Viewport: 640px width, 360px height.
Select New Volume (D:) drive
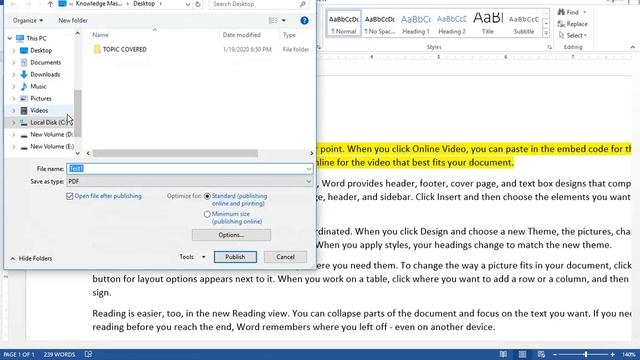51,134
